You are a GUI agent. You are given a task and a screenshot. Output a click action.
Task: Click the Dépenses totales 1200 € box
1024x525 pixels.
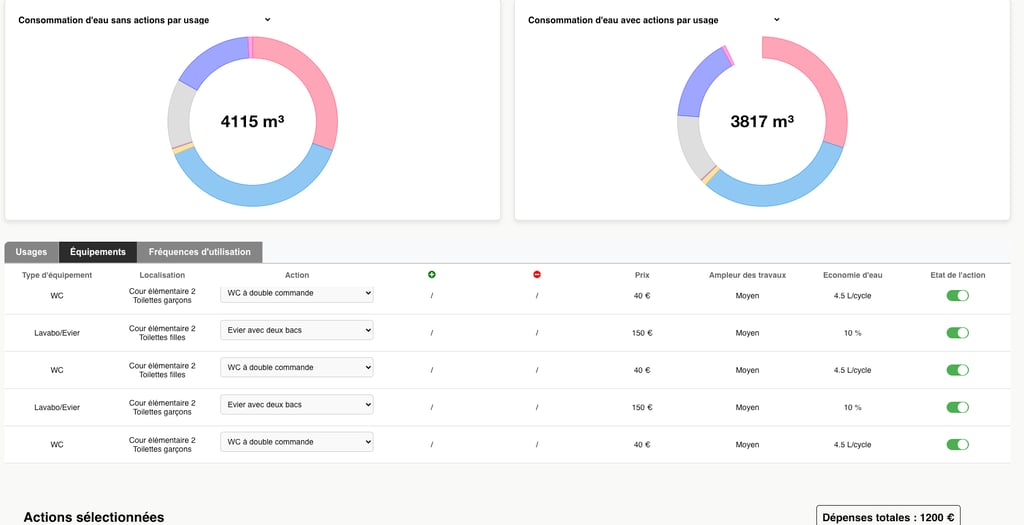pos(888,517)
